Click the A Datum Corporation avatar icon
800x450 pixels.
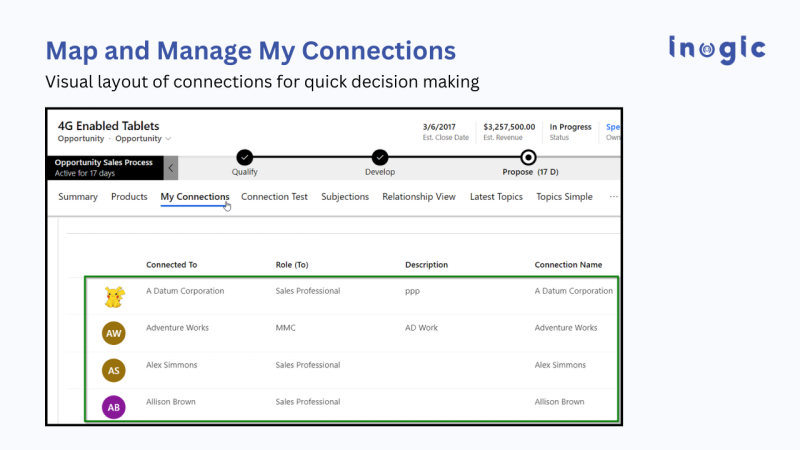(x=114, y=296)
